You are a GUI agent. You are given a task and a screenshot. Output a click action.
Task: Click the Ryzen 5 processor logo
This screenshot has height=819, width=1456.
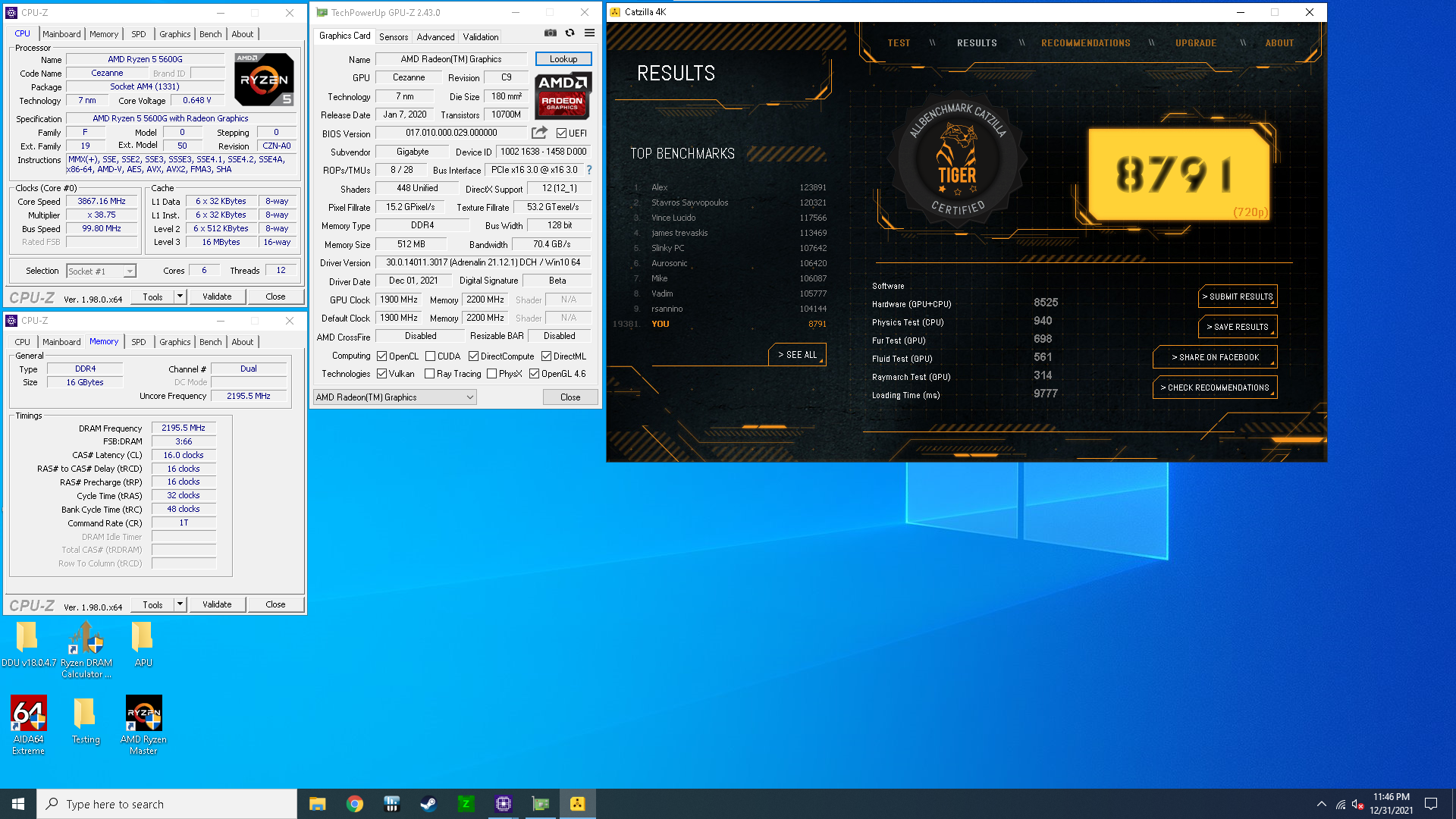(x=264, y=79)
